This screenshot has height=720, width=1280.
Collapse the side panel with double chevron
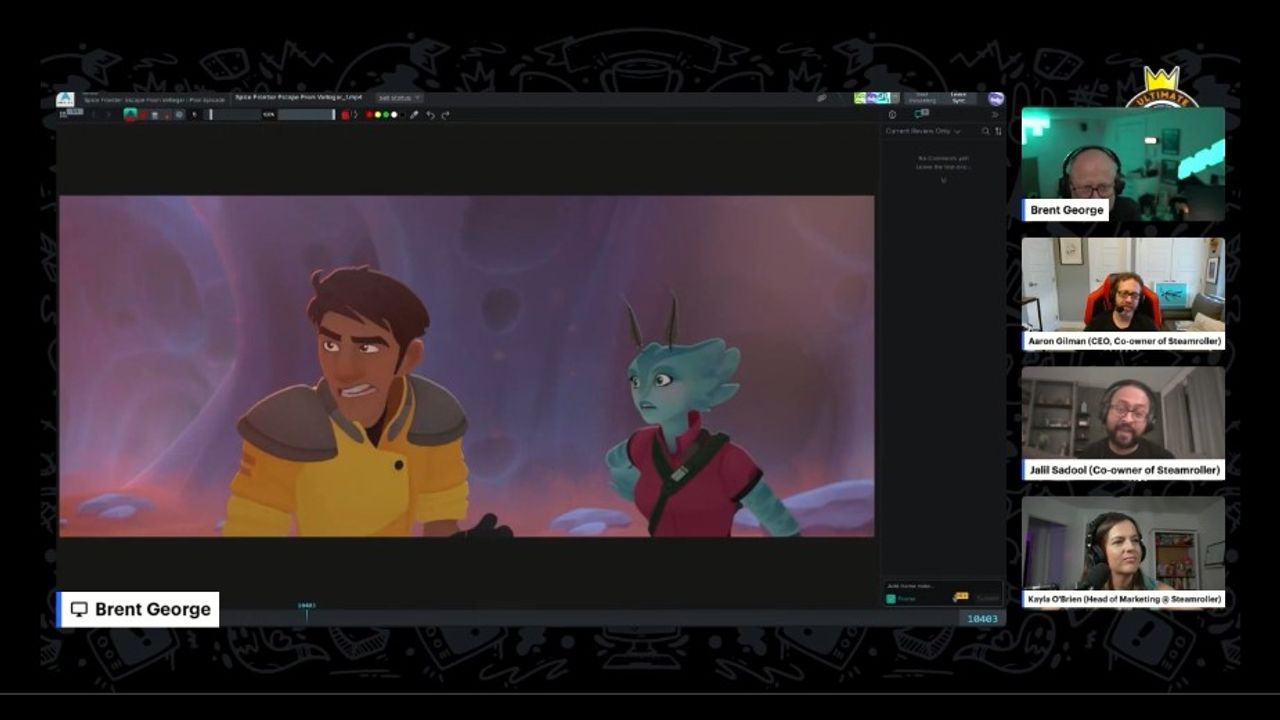click(x=994, y=114)
